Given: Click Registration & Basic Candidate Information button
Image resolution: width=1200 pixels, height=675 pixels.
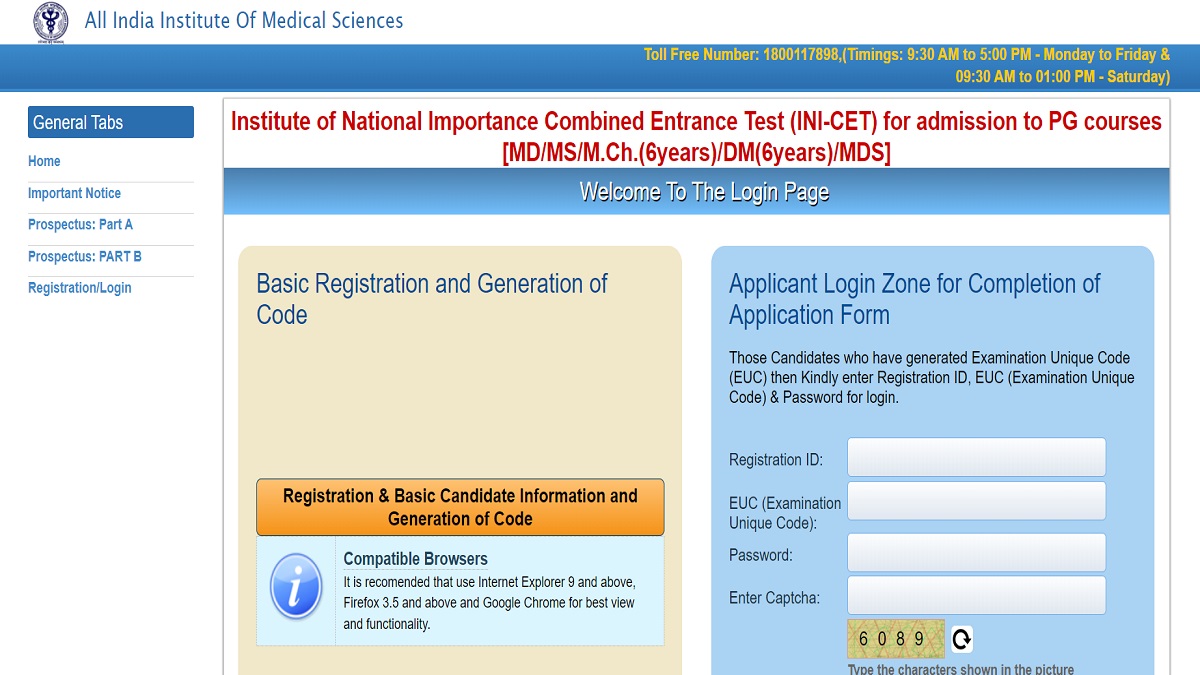Looking at the screenshot, I should pyautogui.click(x=460, y=507).
